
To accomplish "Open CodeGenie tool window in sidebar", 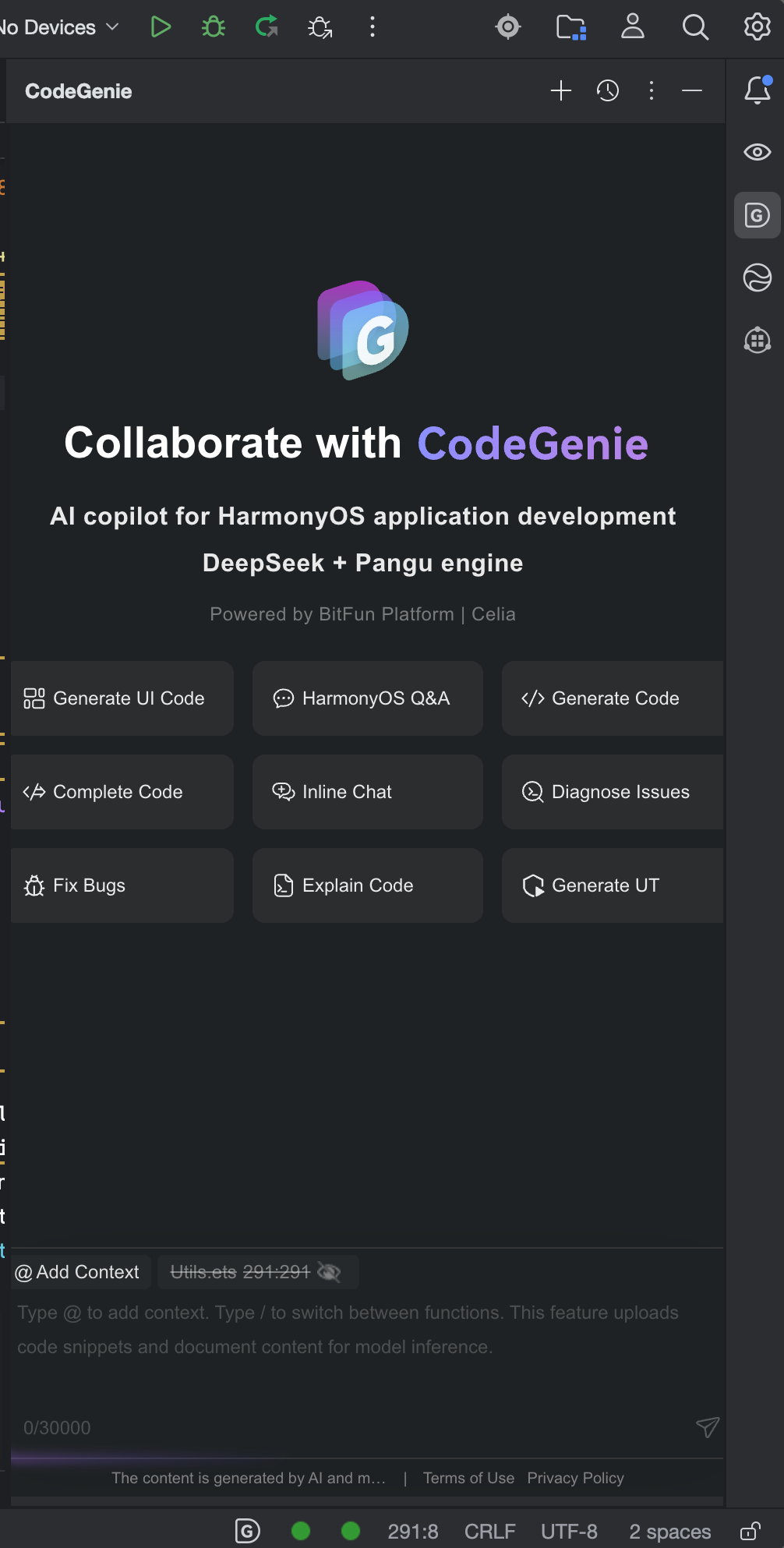I will click(757, 215).
